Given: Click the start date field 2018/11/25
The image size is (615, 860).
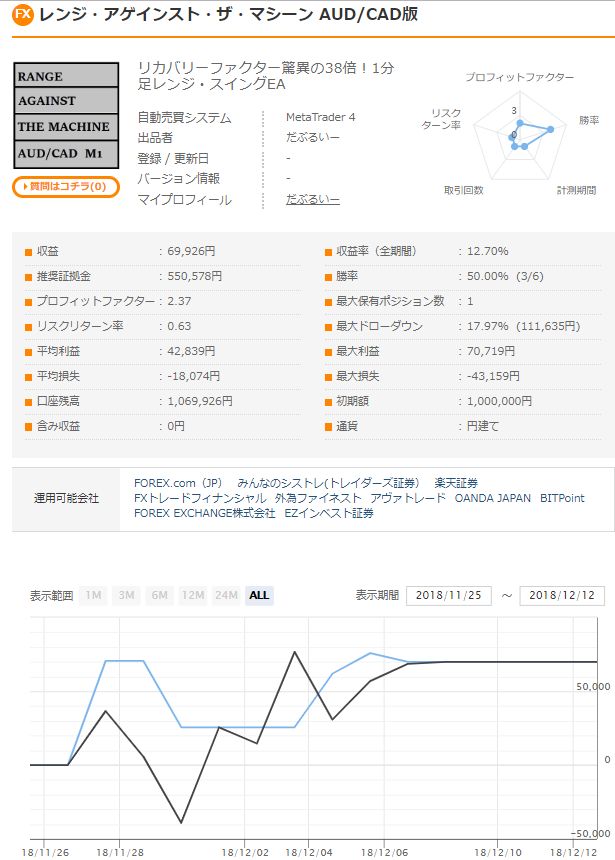Looking at the screenshot, I should click(x=449, y=596).
